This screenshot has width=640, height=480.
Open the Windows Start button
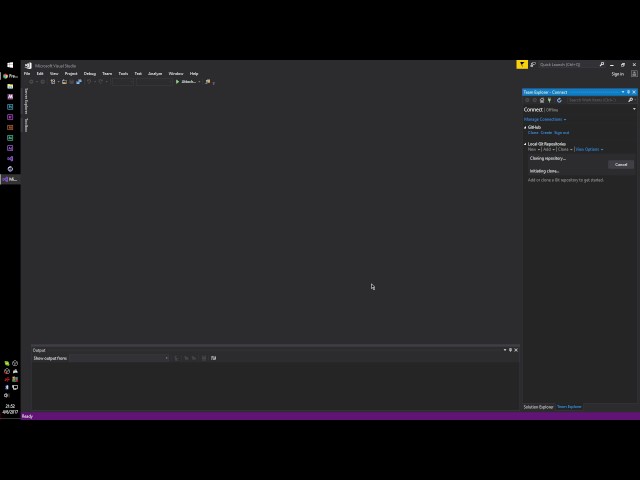10,65
